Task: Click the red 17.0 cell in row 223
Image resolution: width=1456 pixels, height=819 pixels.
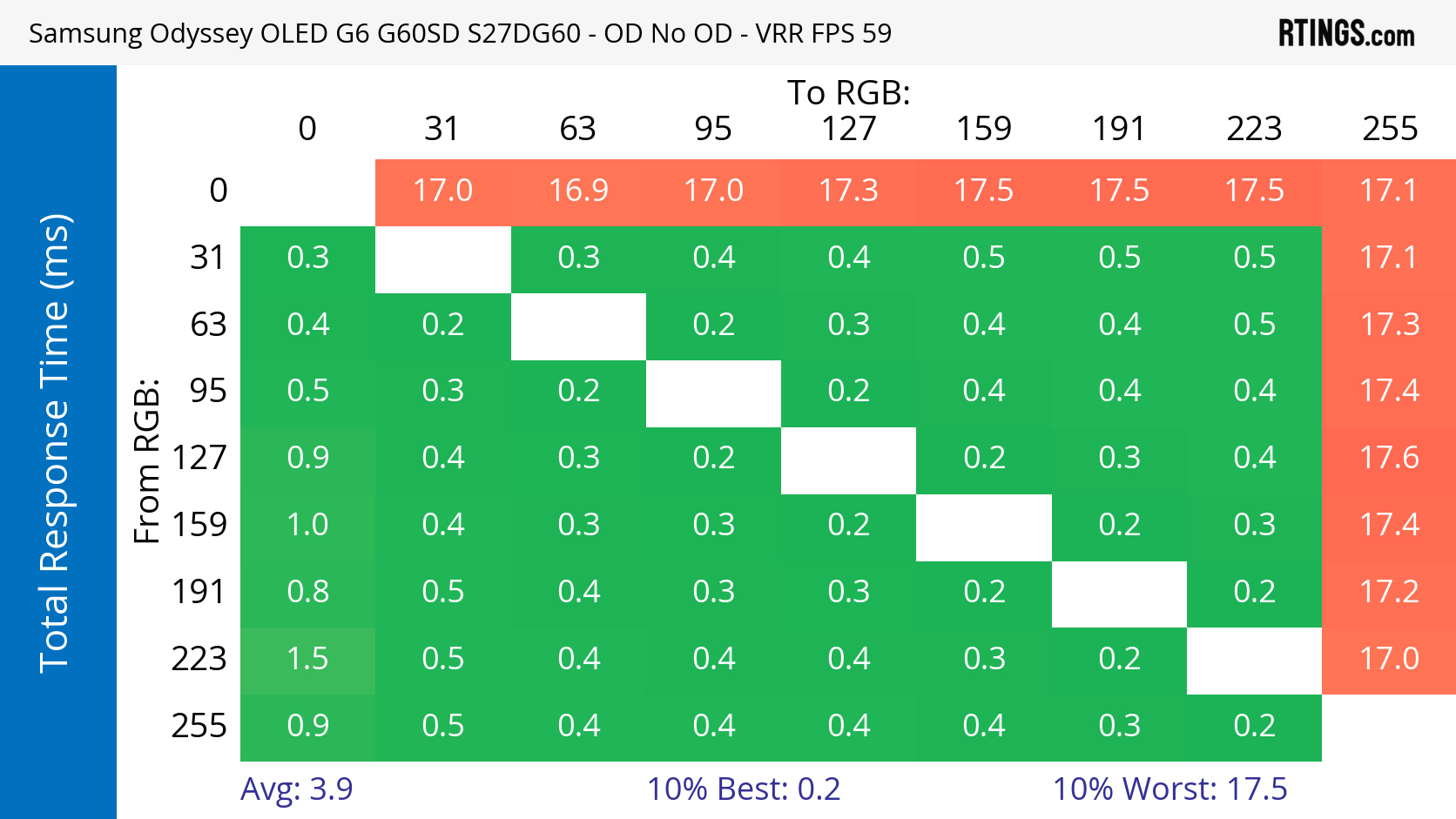Action: pyautogui.click(x=1389, y=659)
